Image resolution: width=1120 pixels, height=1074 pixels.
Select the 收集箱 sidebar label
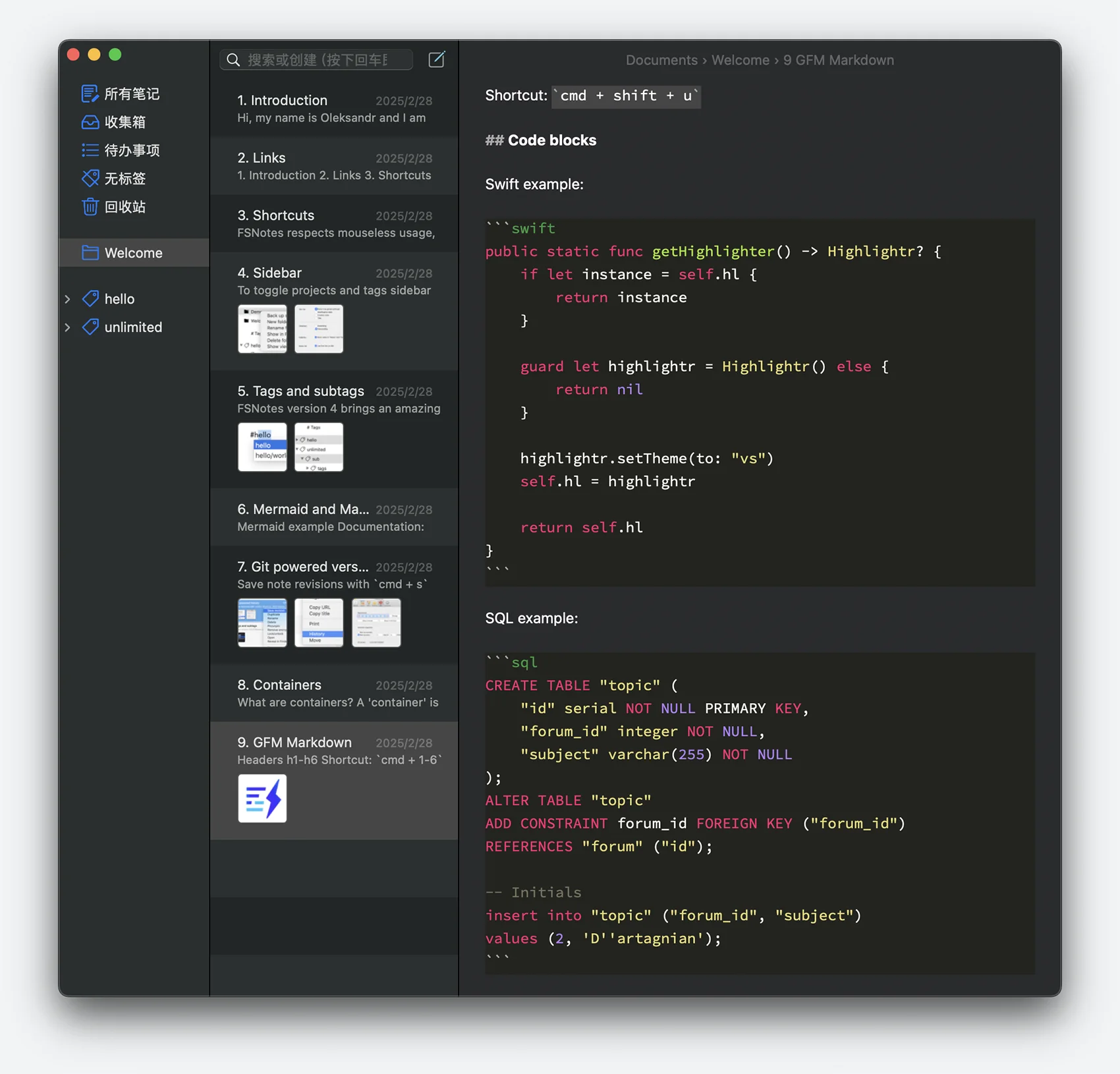pyautogui.click(x=125, y=122)
